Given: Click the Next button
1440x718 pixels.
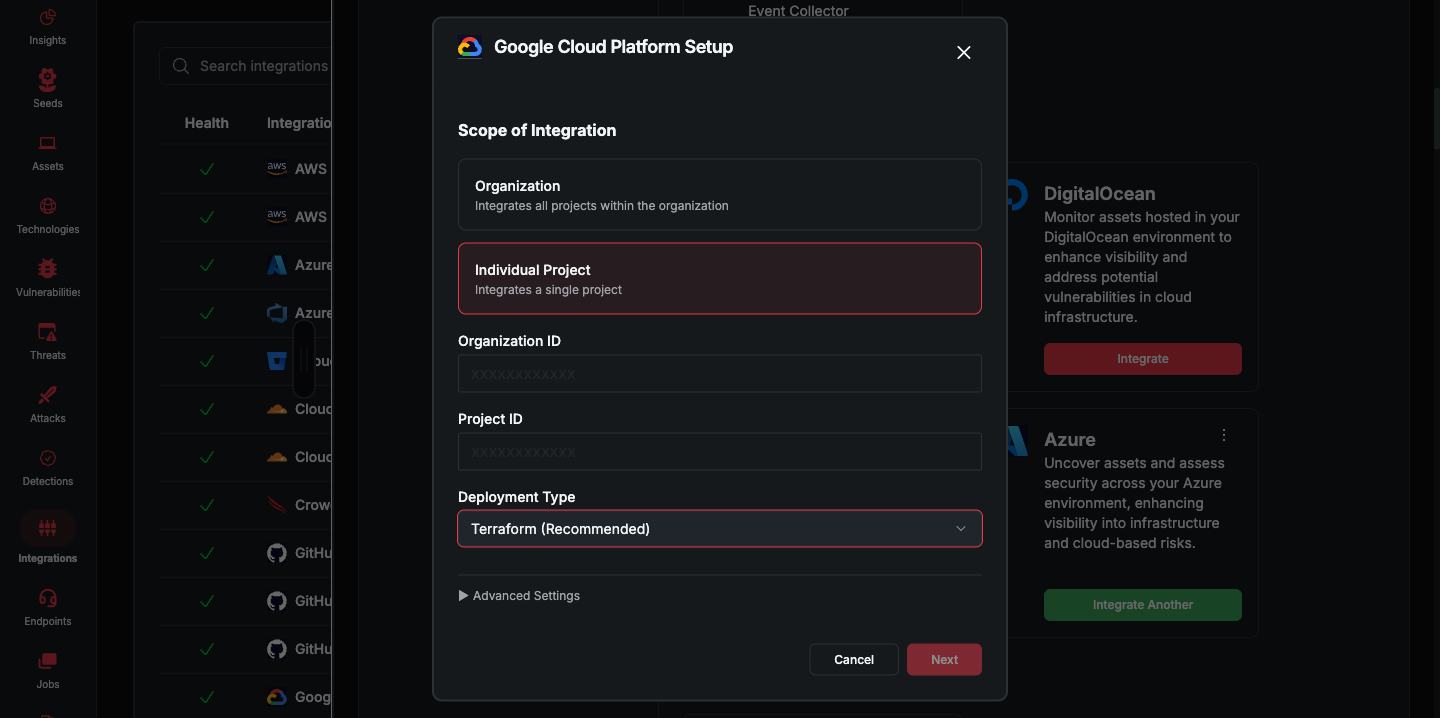Looking at the screenshot, I should pos(944,660).
